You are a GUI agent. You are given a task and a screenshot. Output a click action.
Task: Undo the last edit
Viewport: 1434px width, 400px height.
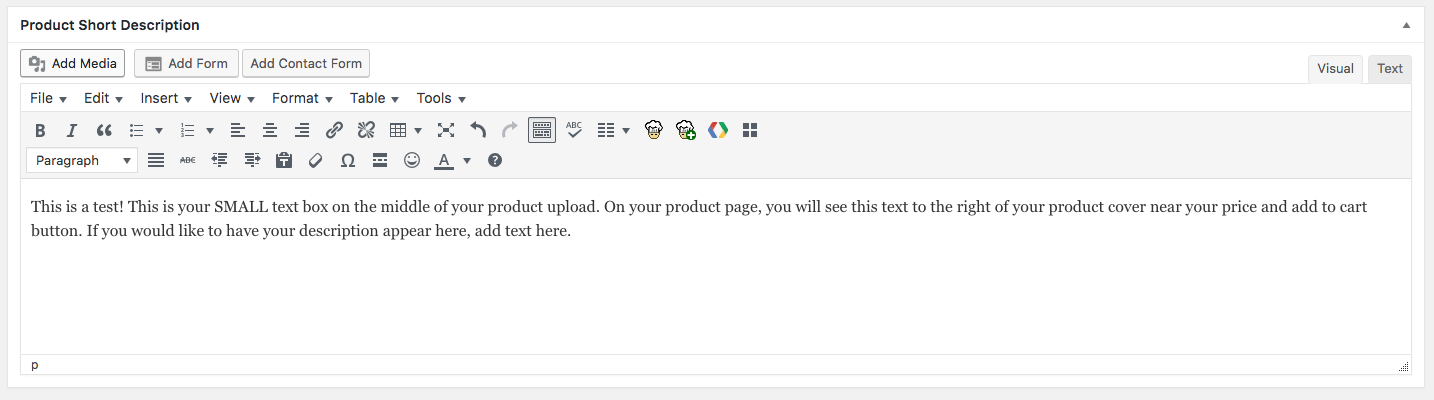click(478, 130)
